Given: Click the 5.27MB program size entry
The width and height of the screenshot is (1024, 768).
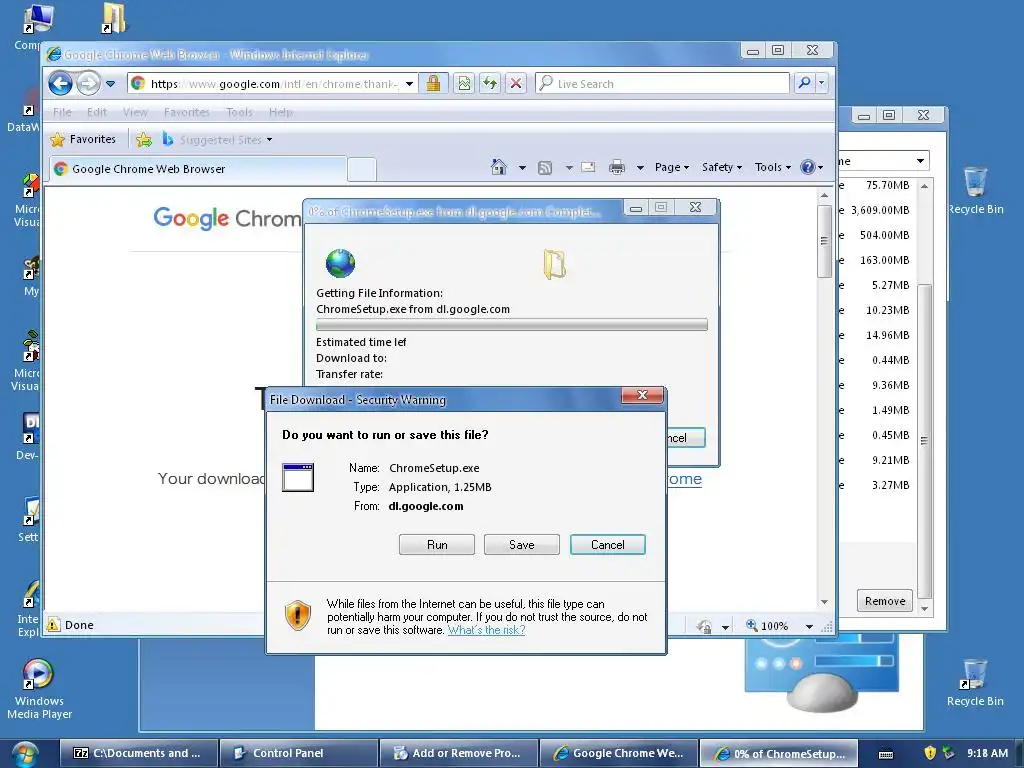Looking at the screenshot, I should 890,285.
